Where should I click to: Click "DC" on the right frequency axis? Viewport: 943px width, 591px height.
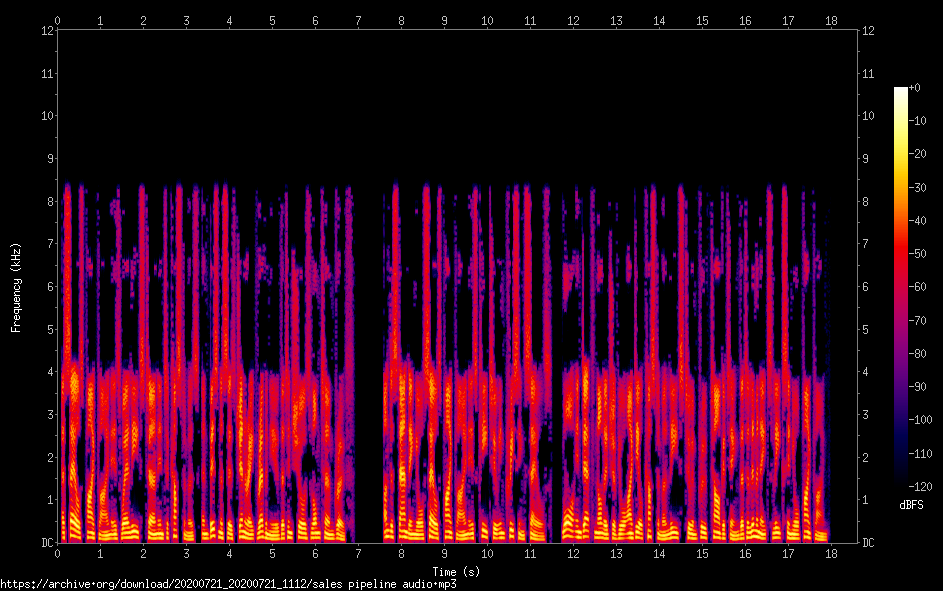(868, 543)
